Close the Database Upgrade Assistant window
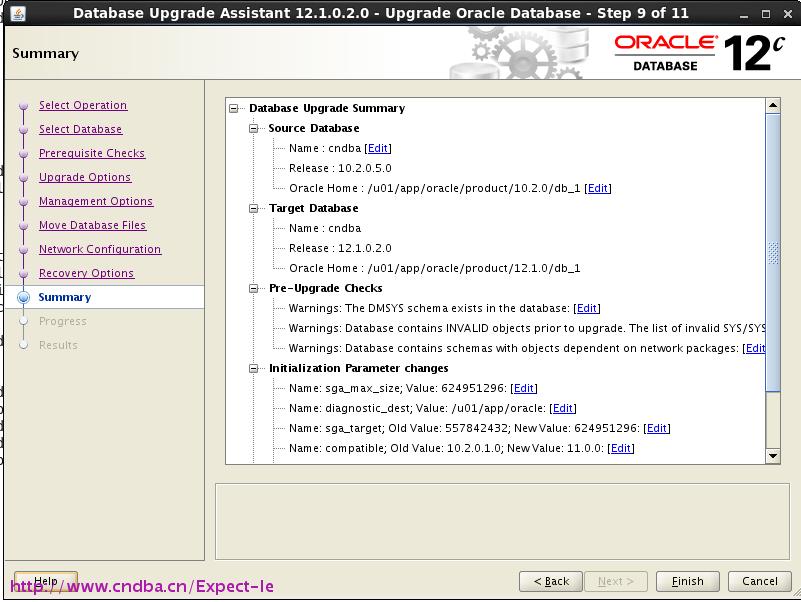 click(788, 14)
